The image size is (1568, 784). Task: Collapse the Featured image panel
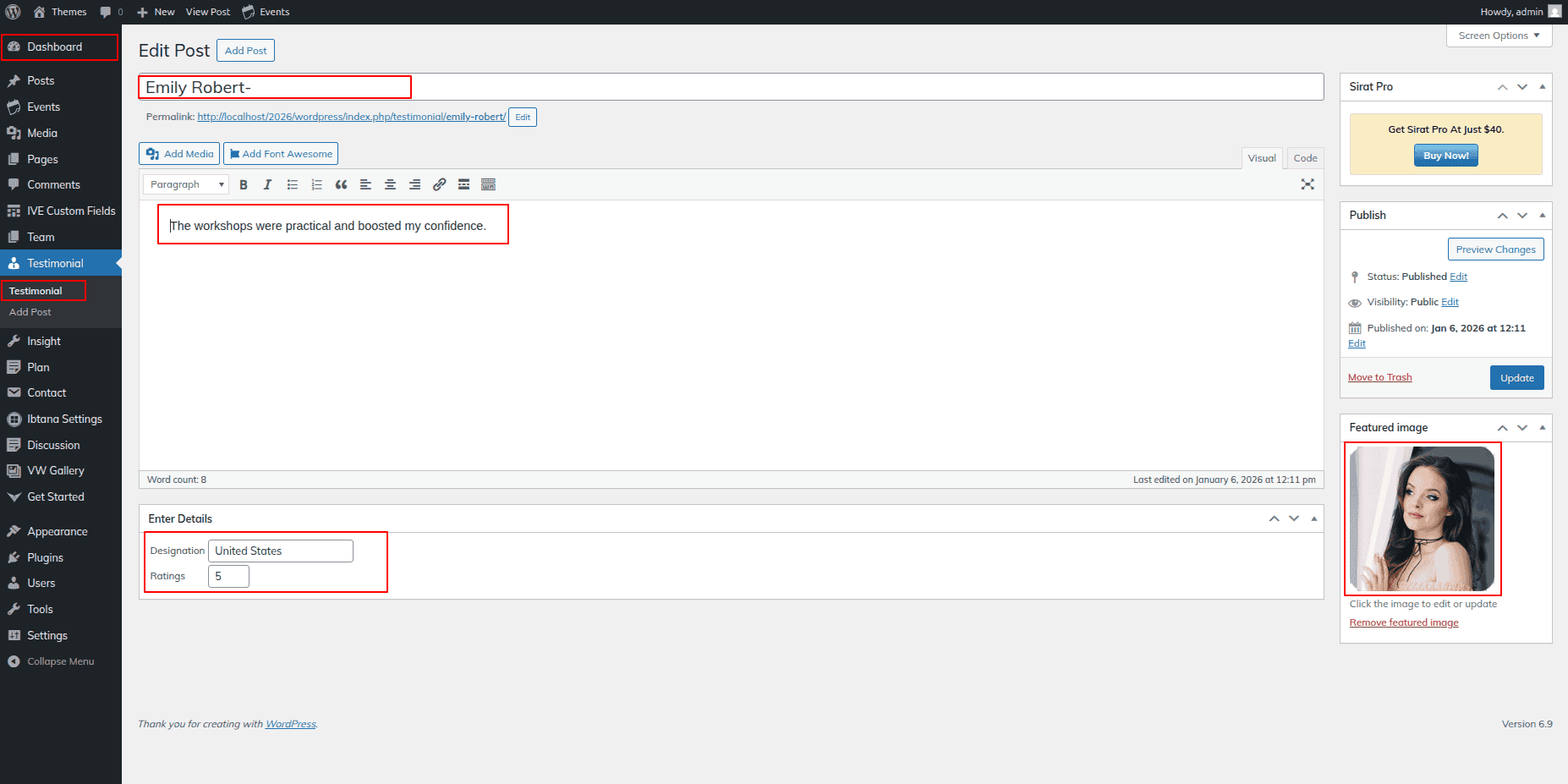[x=1542, y=428]
